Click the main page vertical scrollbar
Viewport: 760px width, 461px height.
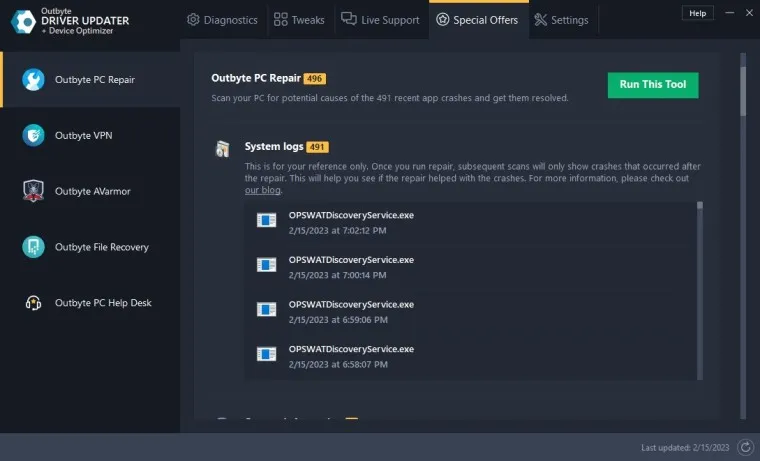click(743, 235)
